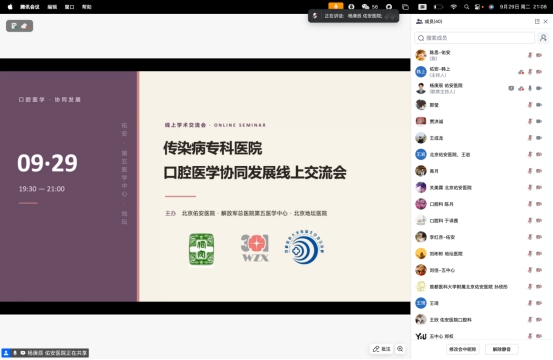The width and height of the screenshot is (553, 360).
Task: Select member 王成龙 in the list
Action: tap(482, 138)
